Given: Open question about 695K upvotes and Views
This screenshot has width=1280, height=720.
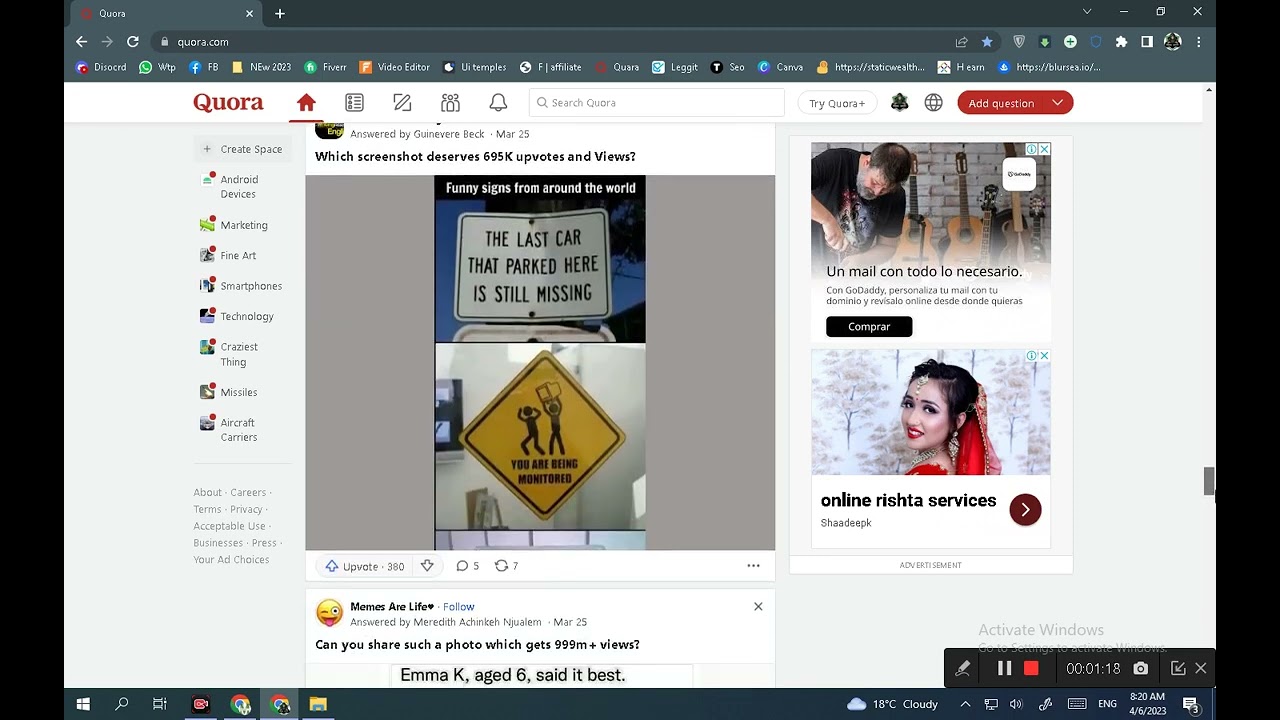Looking at the screenshot, I should [x=475, y=157].
